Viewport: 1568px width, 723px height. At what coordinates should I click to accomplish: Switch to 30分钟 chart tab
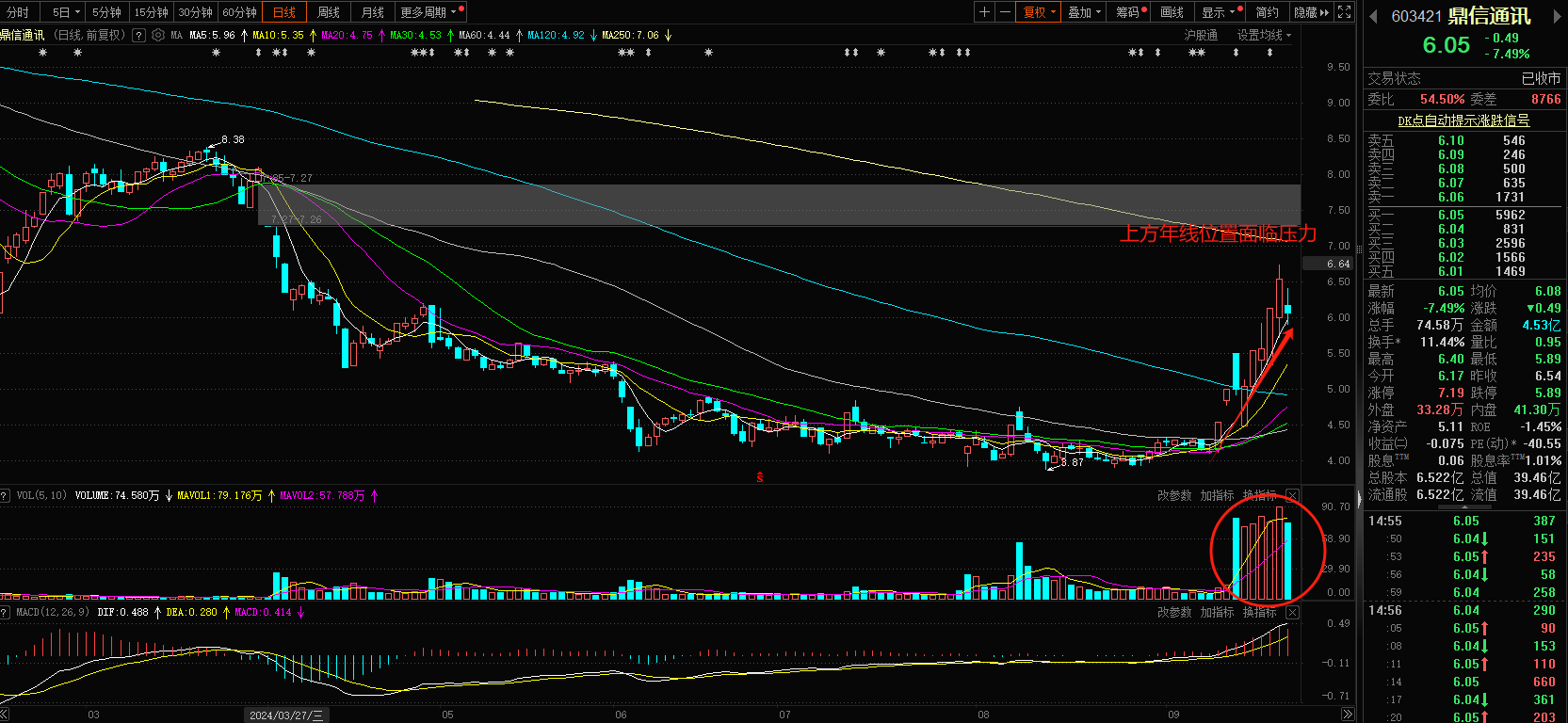pyautogui.click(x=195, y=12)
